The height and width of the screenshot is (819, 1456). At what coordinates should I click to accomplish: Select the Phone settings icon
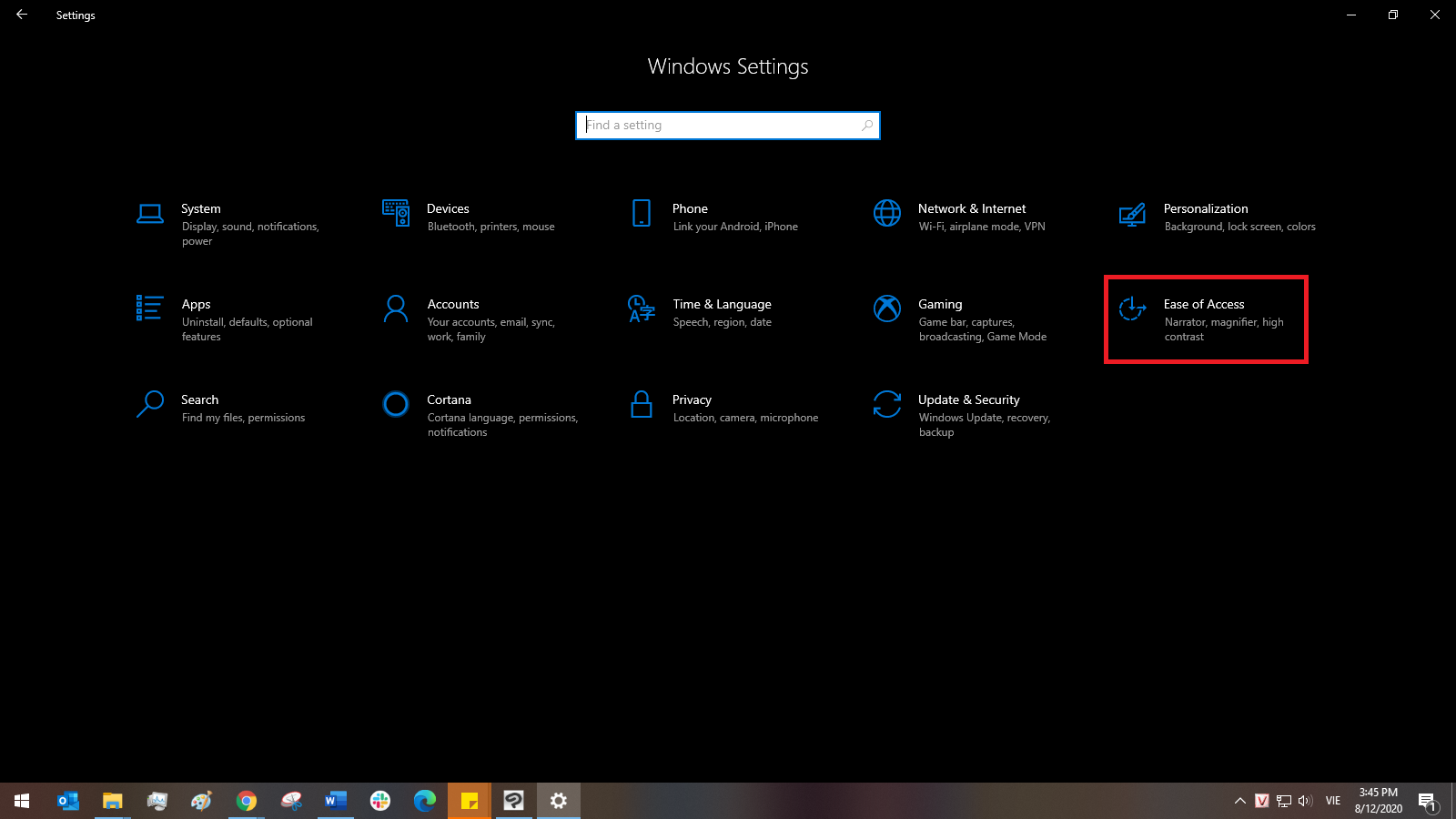point(642,213)
